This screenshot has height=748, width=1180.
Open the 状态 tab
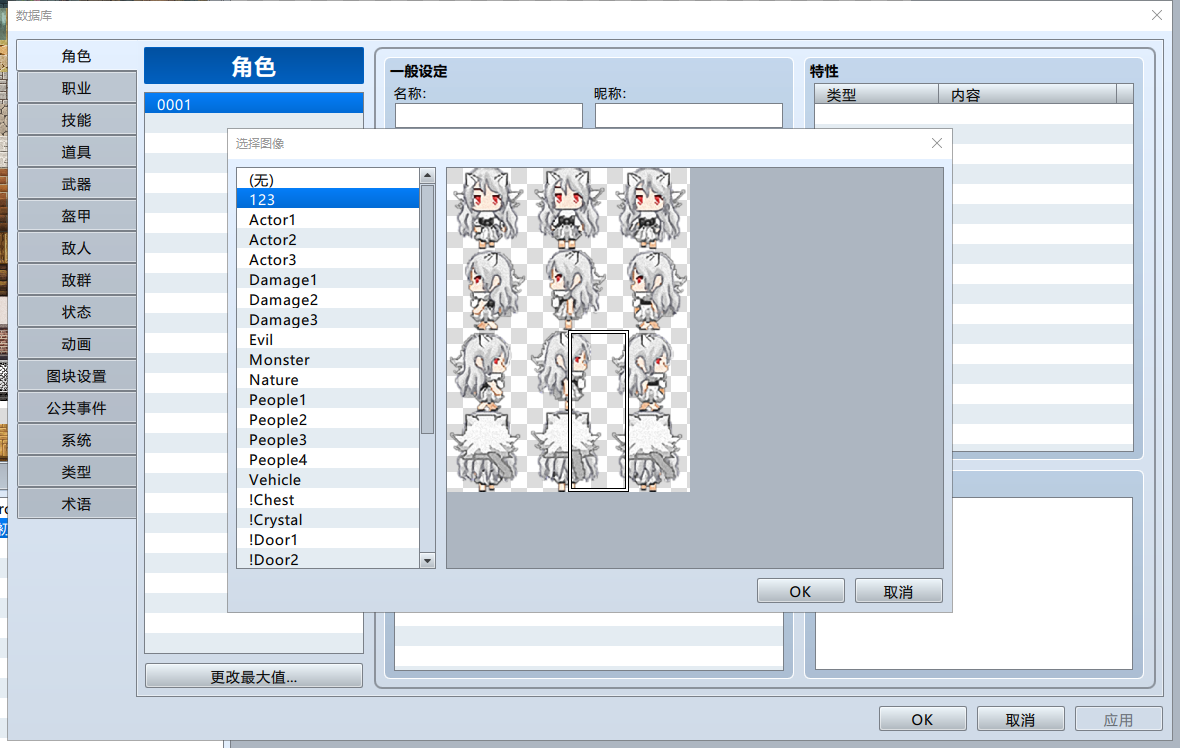[76, 312]
